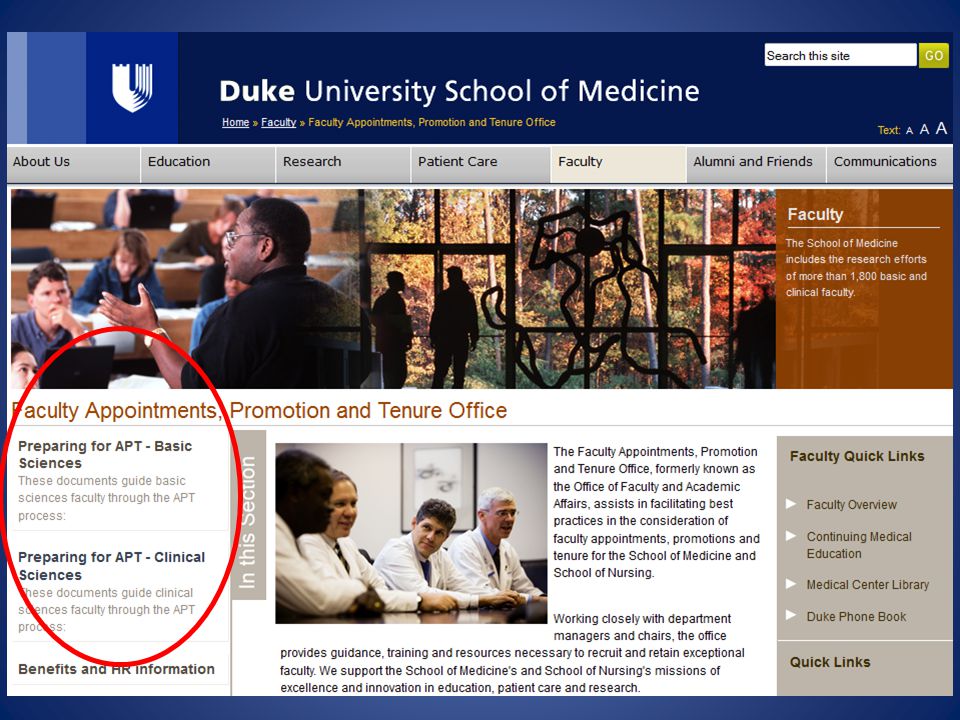Click arrow bullet beside Medical Center Library
Image resolution: width=960 pixels, height=720 pixels.
tap(791, 583)
